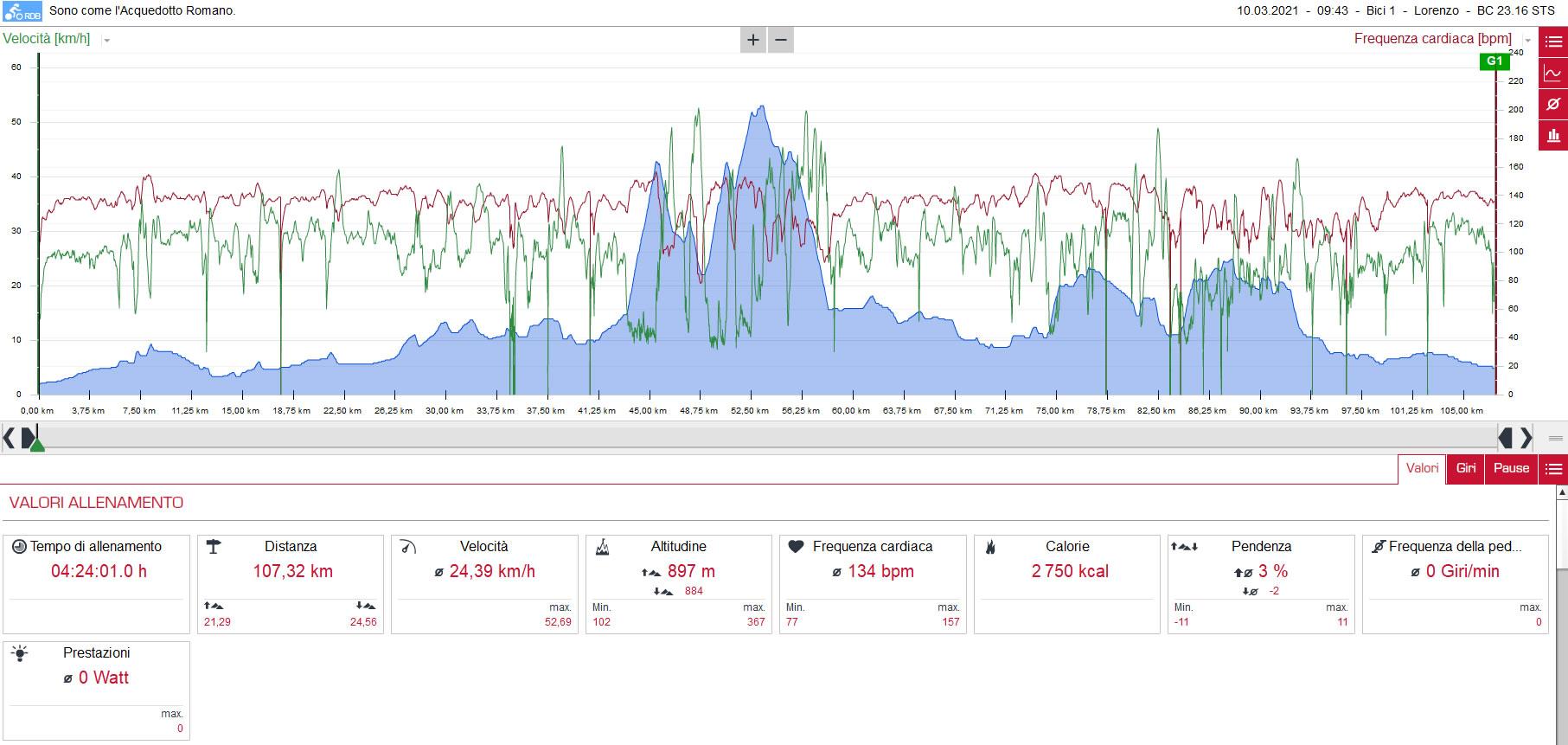Select the line curve chart icon
This screenshot has height=745, width=1568.
[x=1553, y=74]
